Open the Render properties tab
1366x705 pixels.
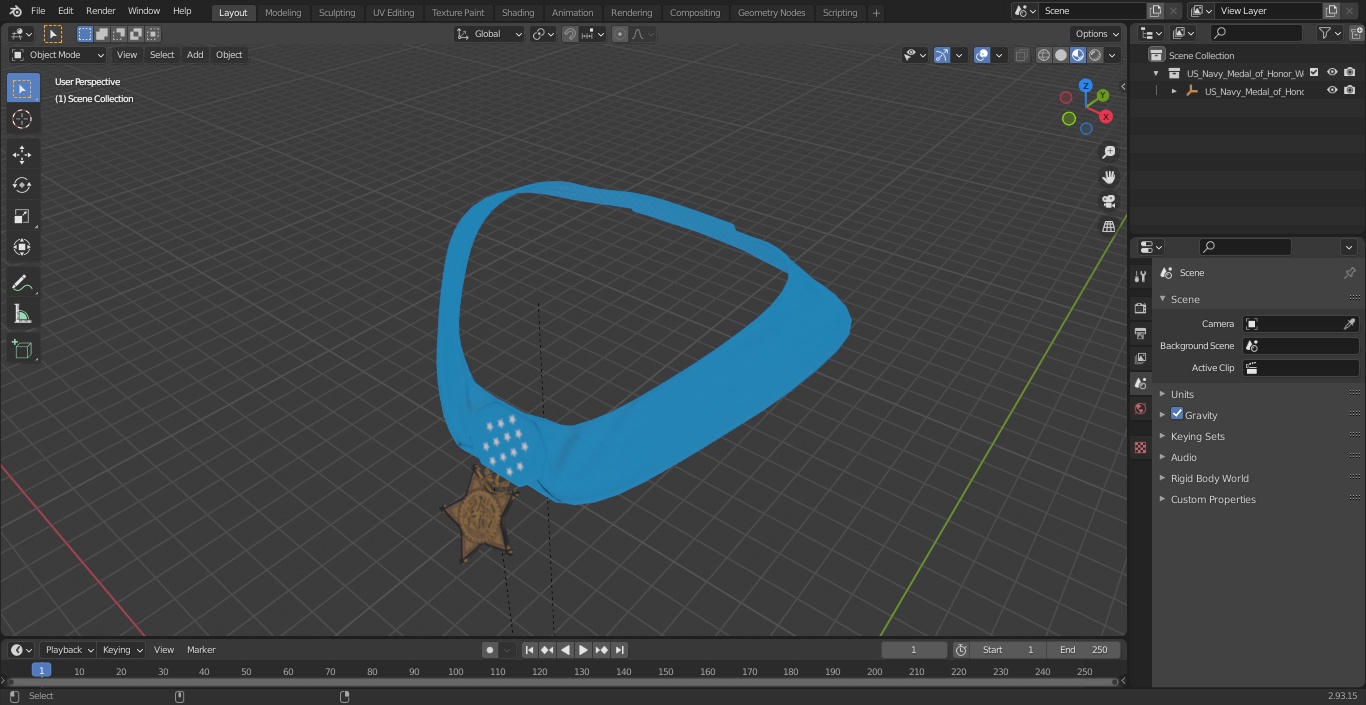(x=1140, y=308)
